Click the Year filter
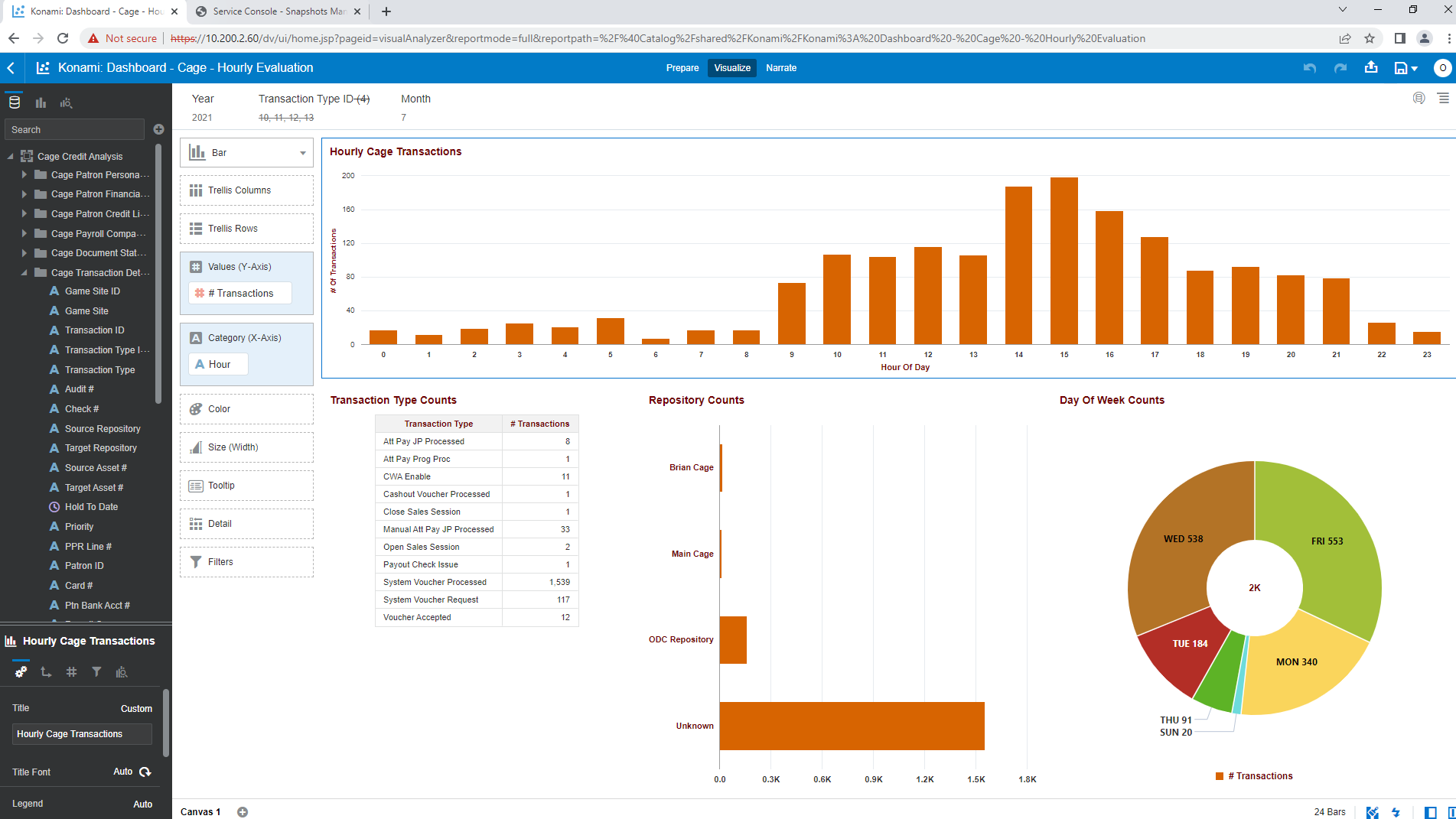 click(x=203, y=108)
